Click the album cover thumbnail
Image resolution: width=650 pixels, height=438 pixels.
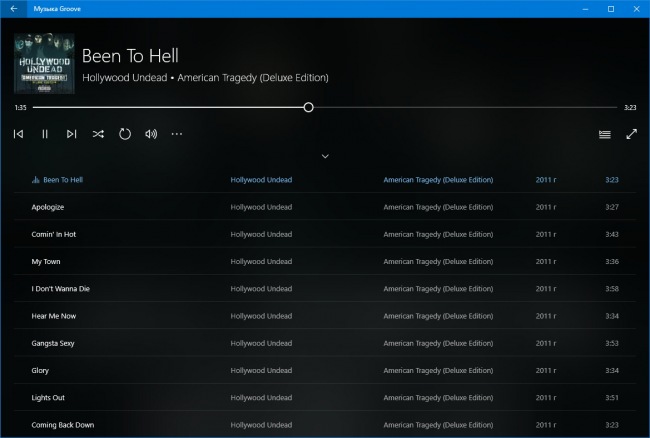(44, 63)
